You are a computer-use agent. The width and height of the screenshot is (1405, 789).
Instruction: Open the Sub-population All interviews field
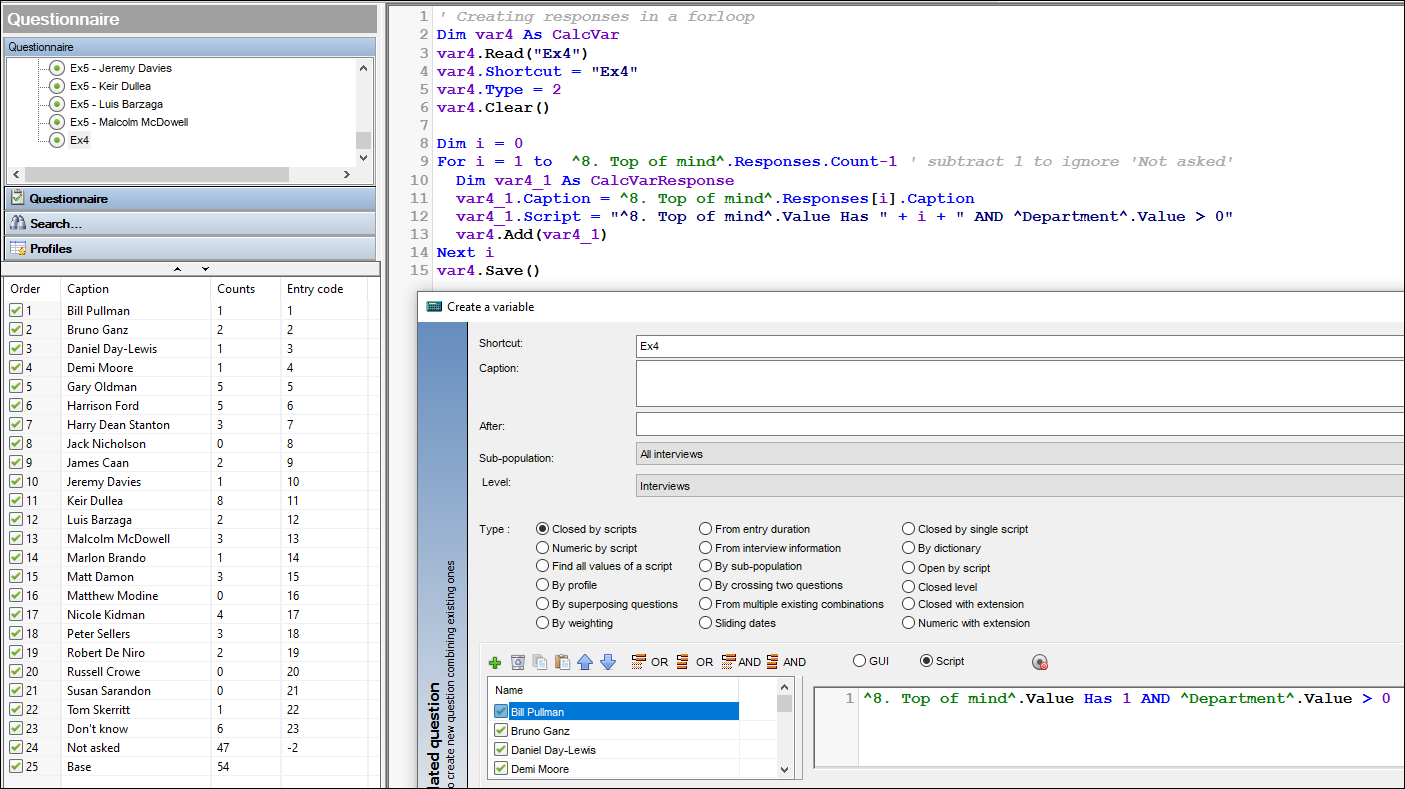tap(1020, 454)
